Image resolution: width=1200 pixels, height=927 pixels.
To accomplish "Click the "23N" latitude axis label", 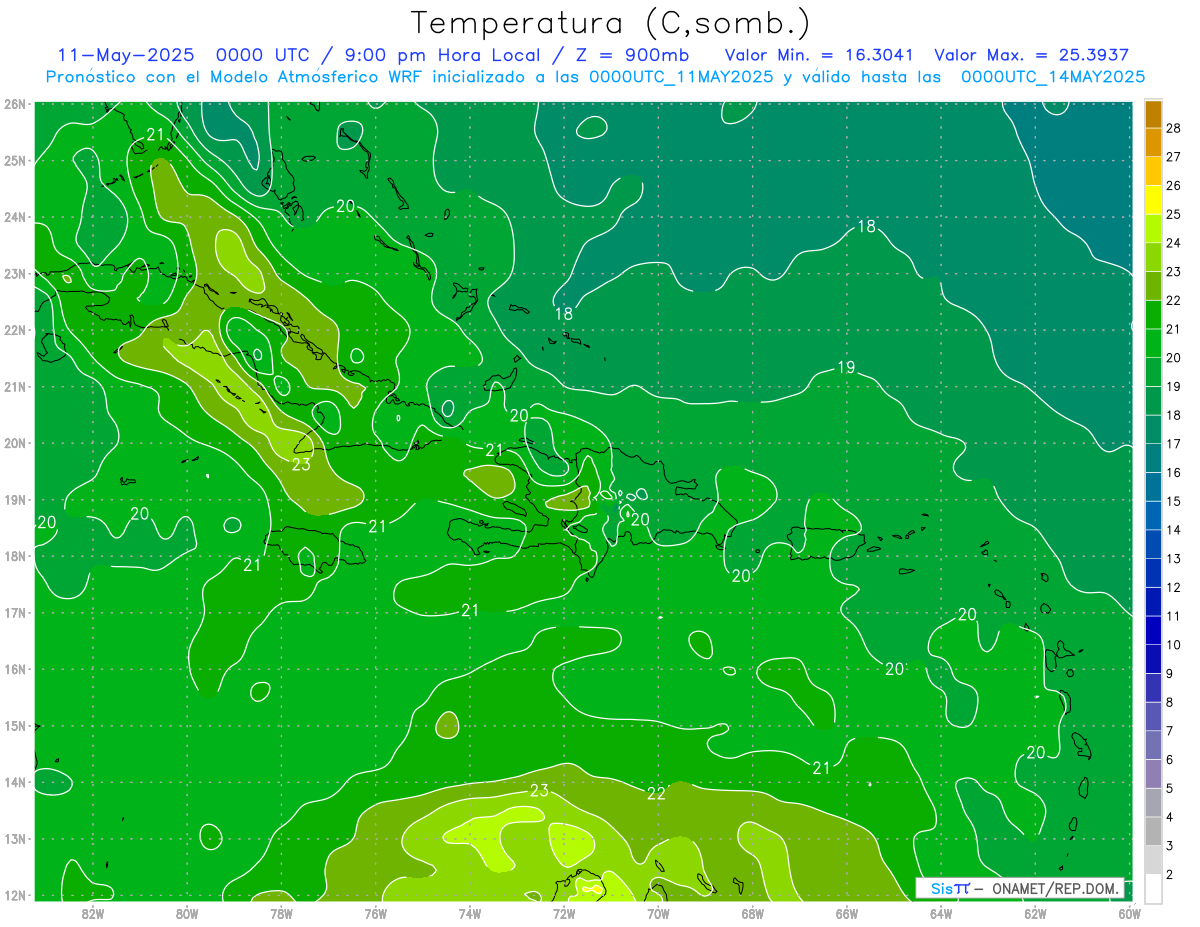I will point(15,273).
